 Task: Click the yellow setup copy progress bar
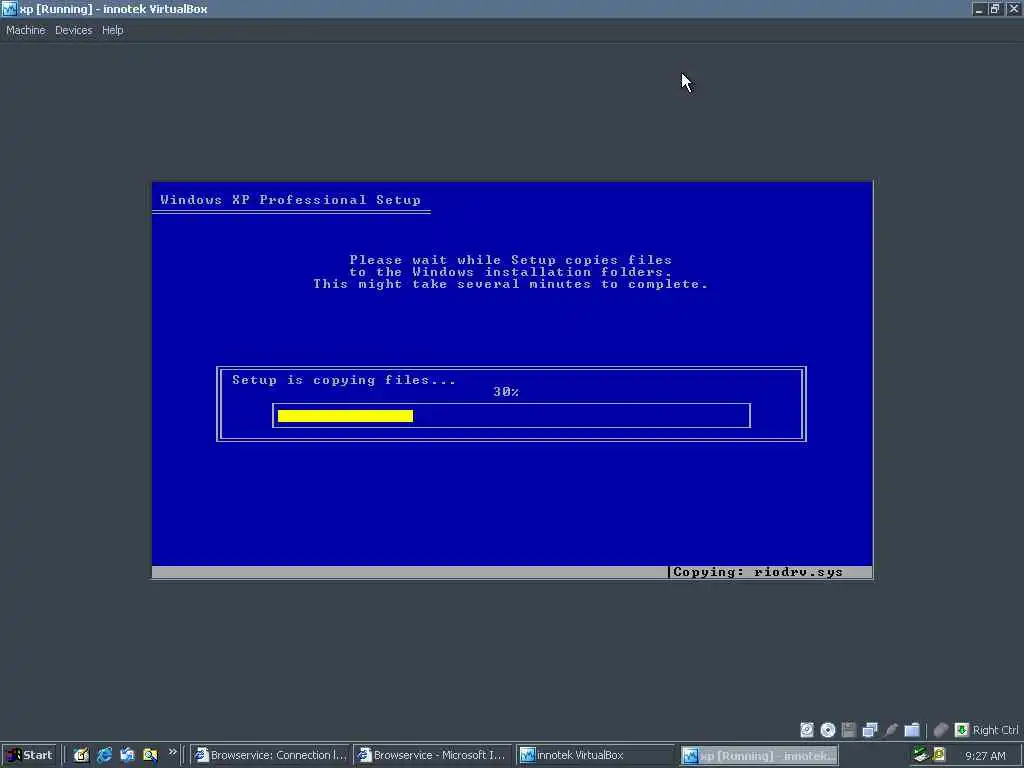345,416
